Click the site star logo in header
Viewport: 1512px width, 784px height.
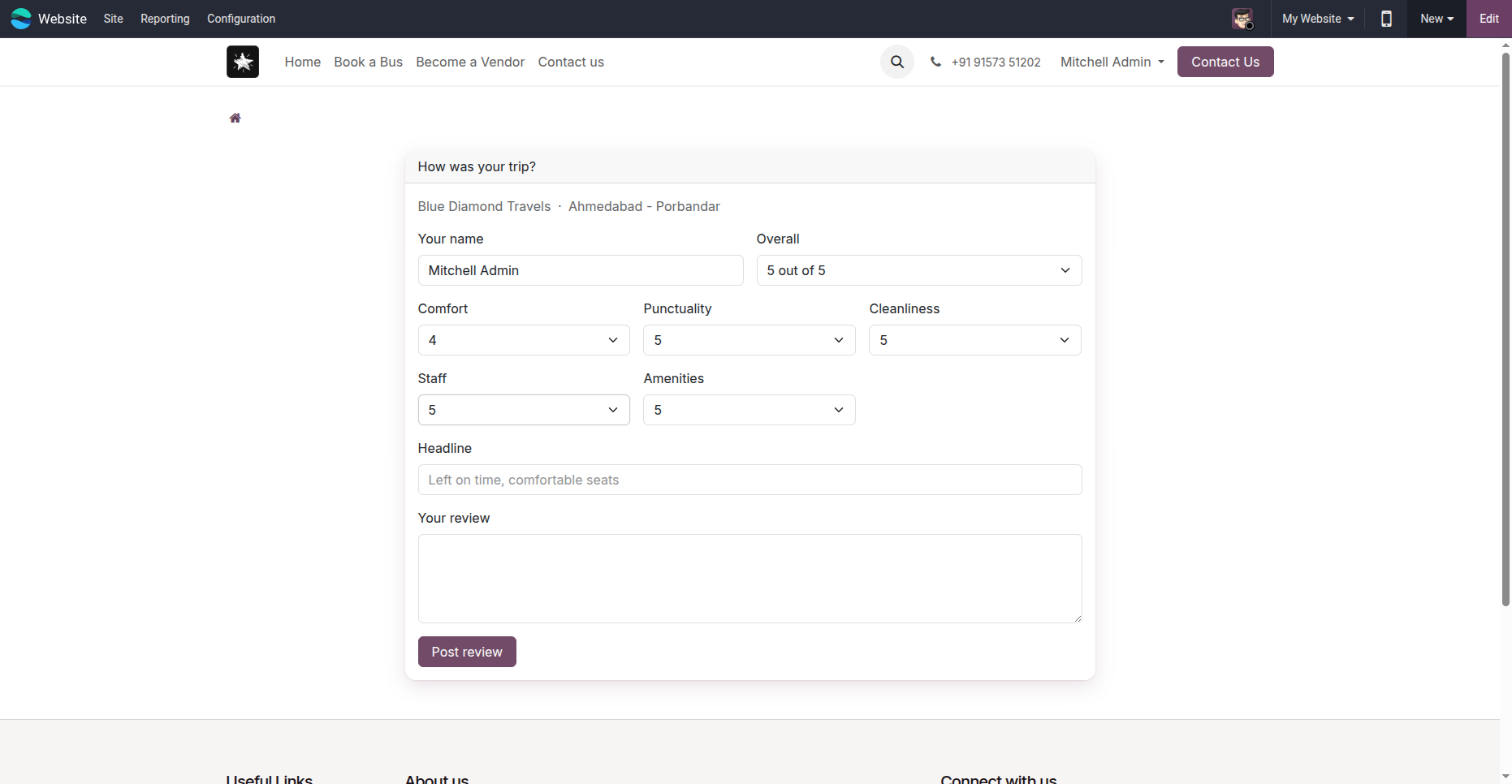tap(243, 62)
